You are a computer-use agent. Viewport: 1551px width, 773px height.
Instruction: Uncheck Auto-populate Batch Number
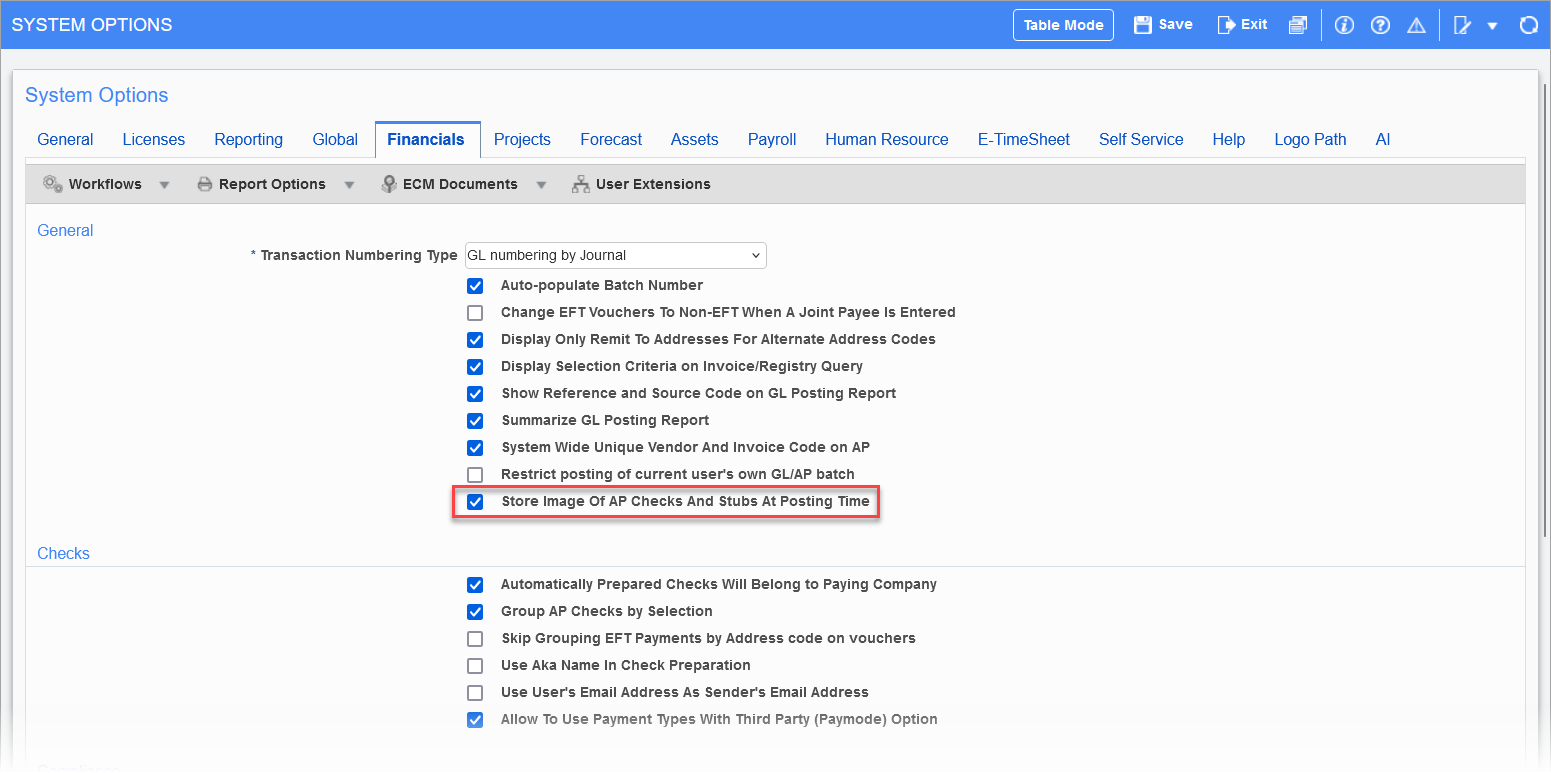pyautogui.click(x=475, y=286)
